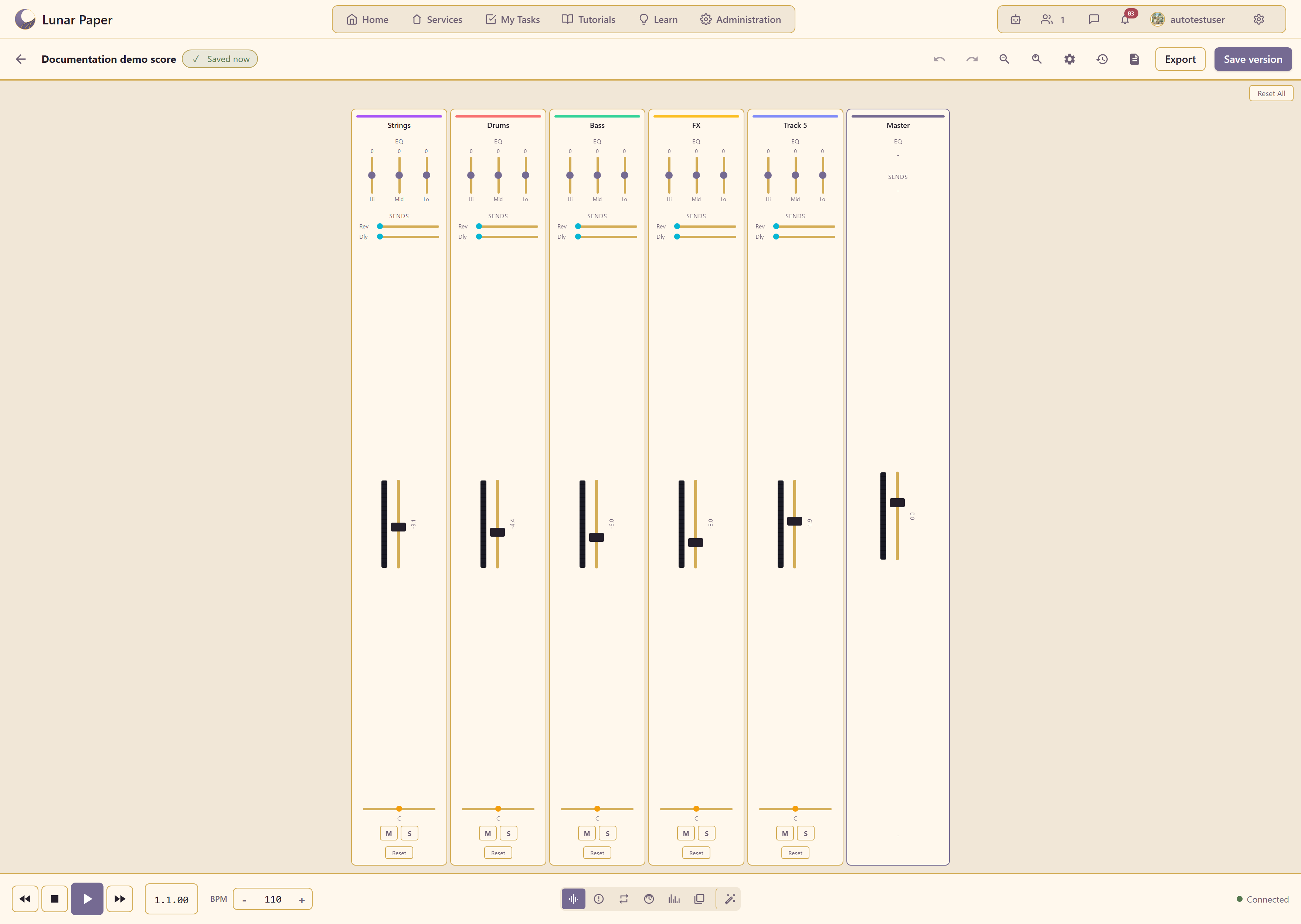Click the undo arrow icon

(939, 59)
